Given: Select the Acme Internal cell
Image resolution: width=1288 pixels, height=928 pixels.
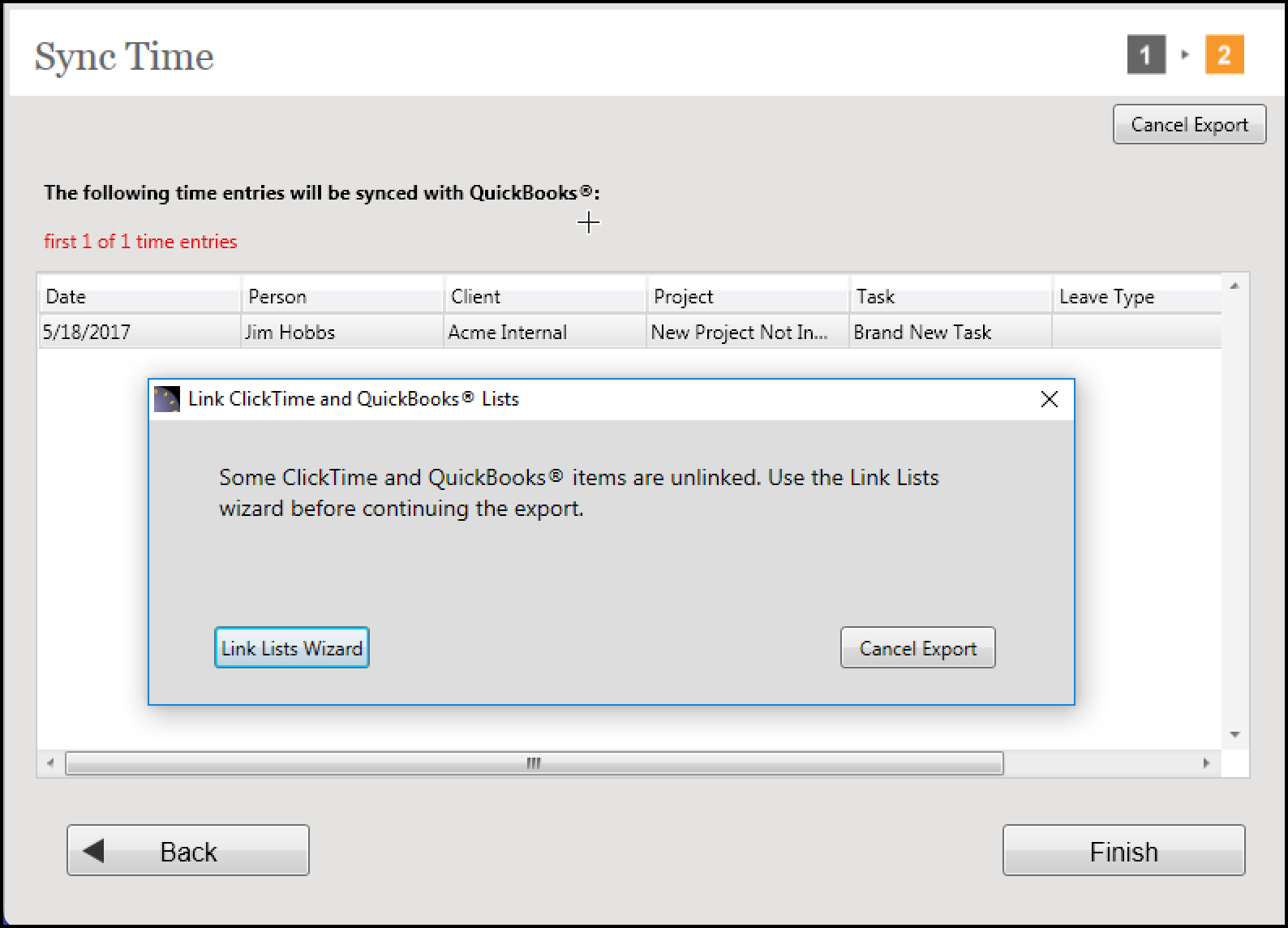Looking at the screenshot, I should coord(546,332).
